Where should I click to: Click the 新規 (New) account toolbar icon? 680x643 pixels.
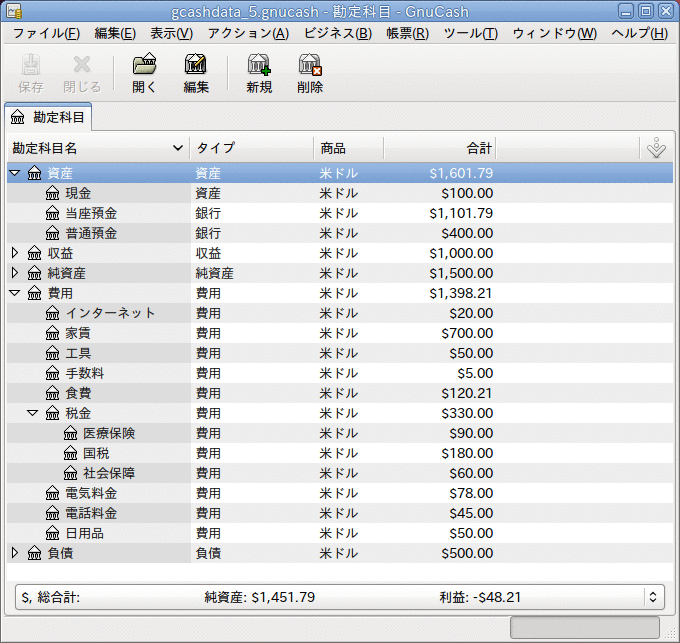(x=259, y=65)
